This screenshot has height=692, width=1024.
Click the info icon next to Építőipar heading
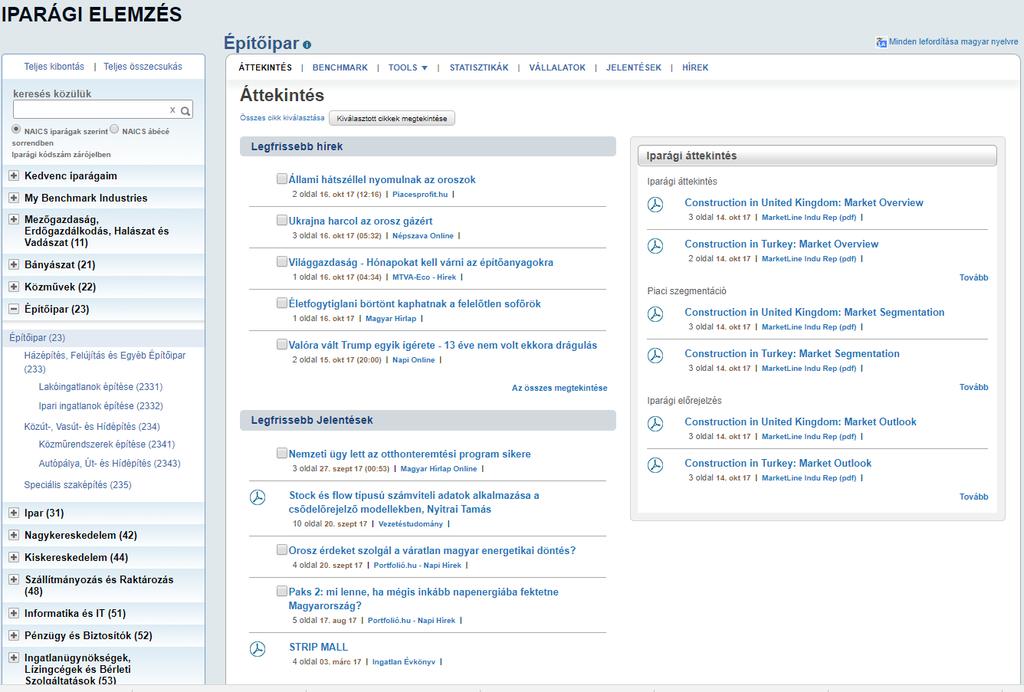coord(307,45)
